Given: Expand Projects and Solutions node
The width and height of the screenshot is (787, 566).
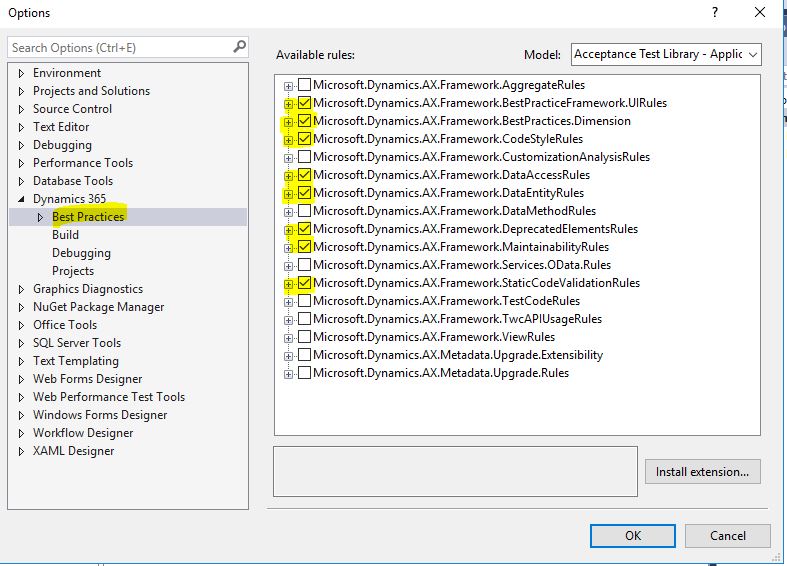Looking at the screenshot, I should [x=21, y=91].
